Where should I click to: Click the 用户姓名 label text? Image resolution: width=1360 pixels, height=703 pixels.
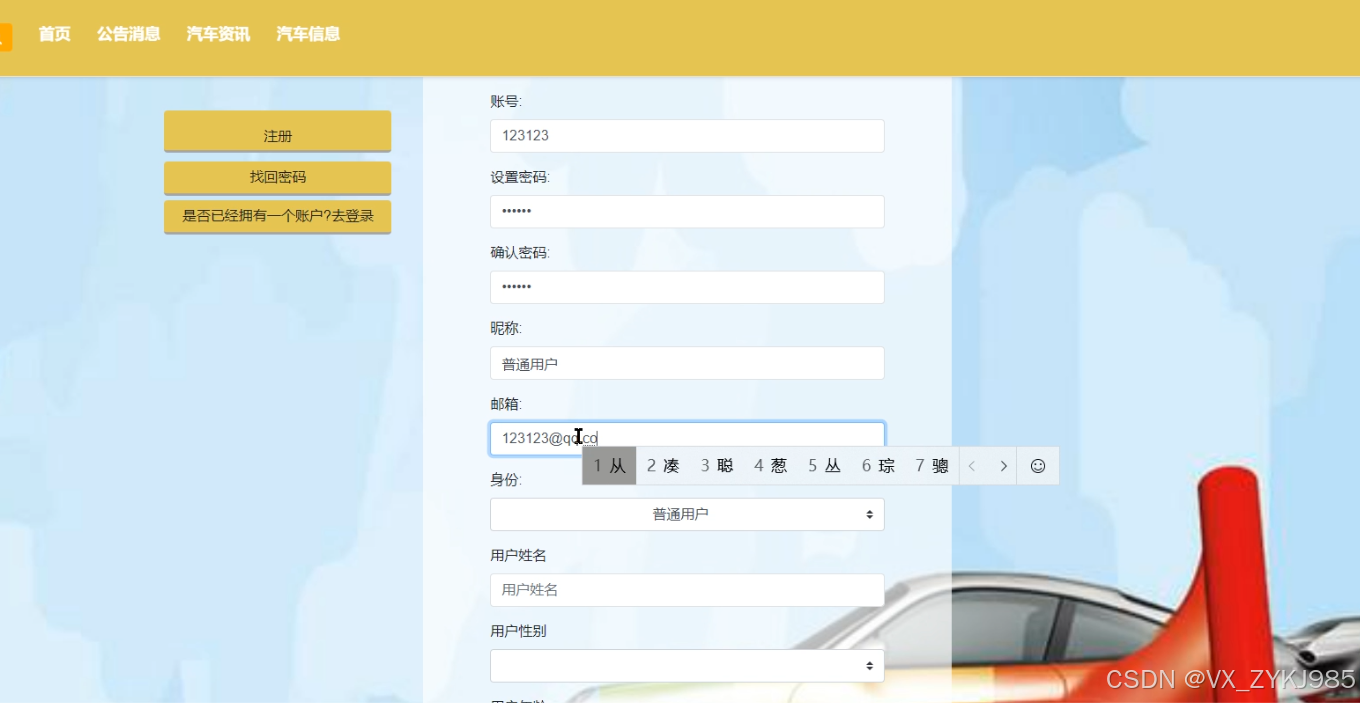point(518,555)
